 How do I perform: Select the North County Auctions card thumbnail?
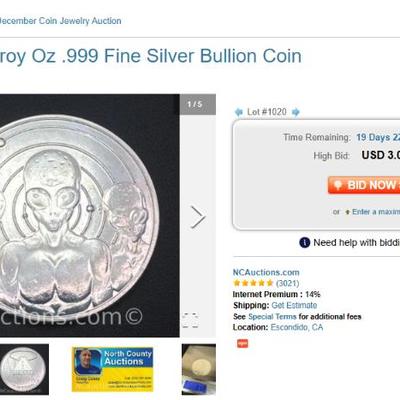click(113, 369)
